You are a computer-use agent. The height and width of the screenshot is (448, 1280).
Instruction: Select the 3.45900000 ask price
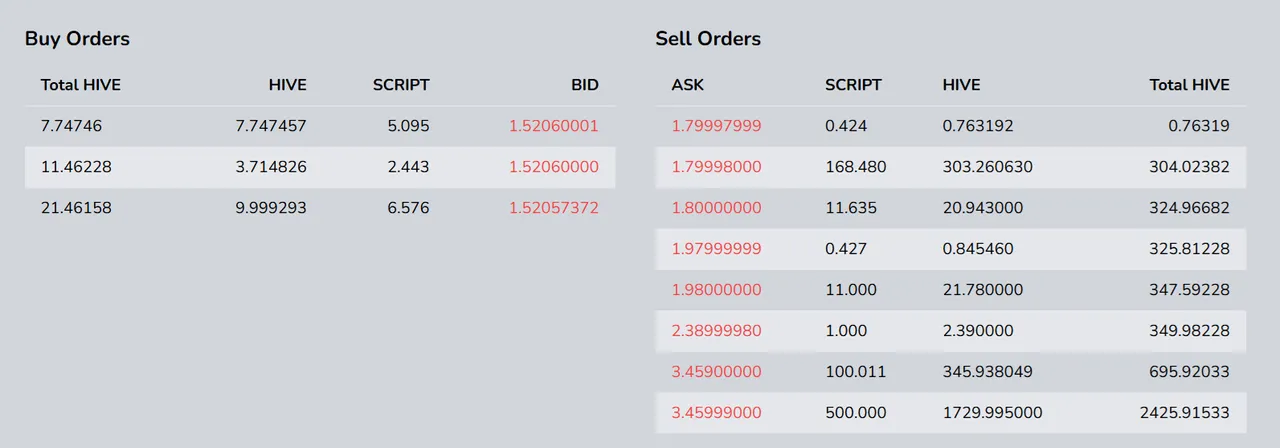[716, 371]
